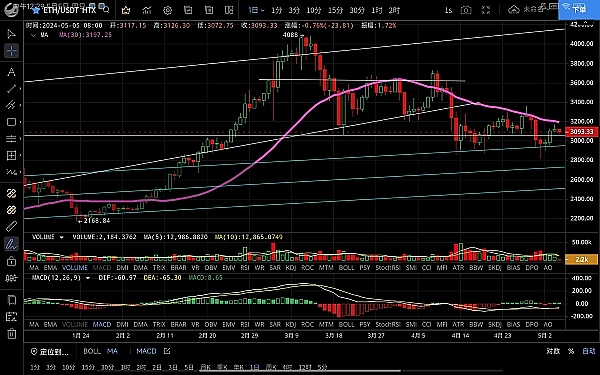Lock drawings with the padlock icon
The image size is (600, 375).
click(11, 261)
